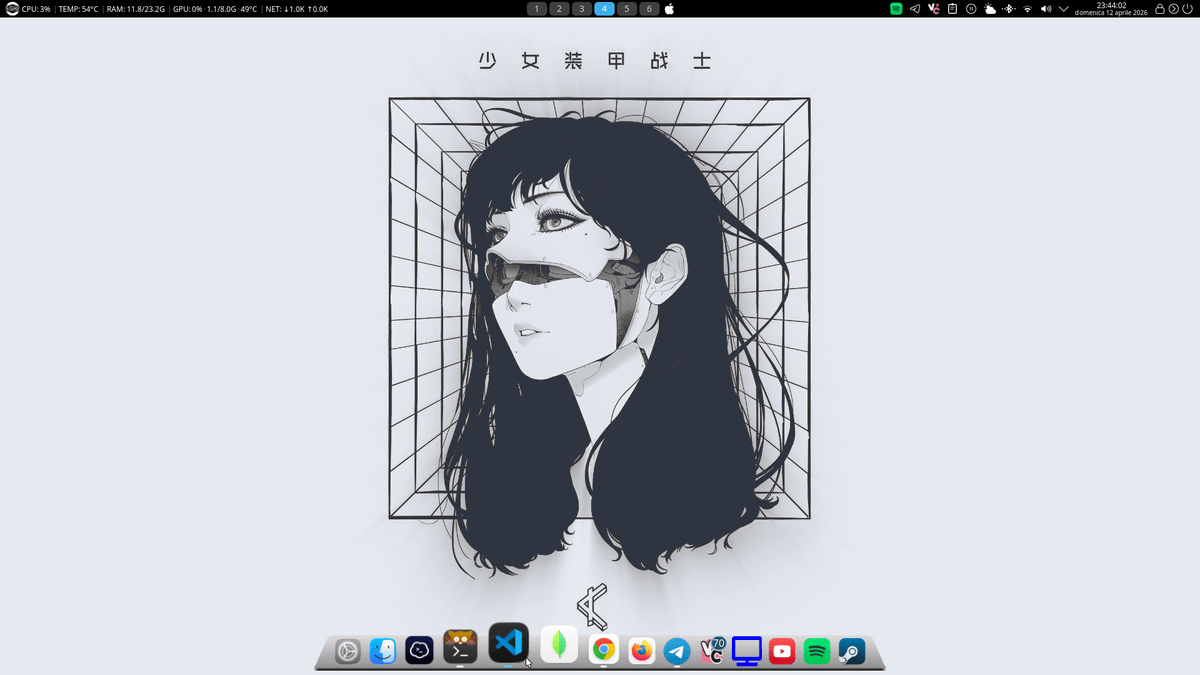Open Wi-Fi network menu in top bar

(1027, 9)
